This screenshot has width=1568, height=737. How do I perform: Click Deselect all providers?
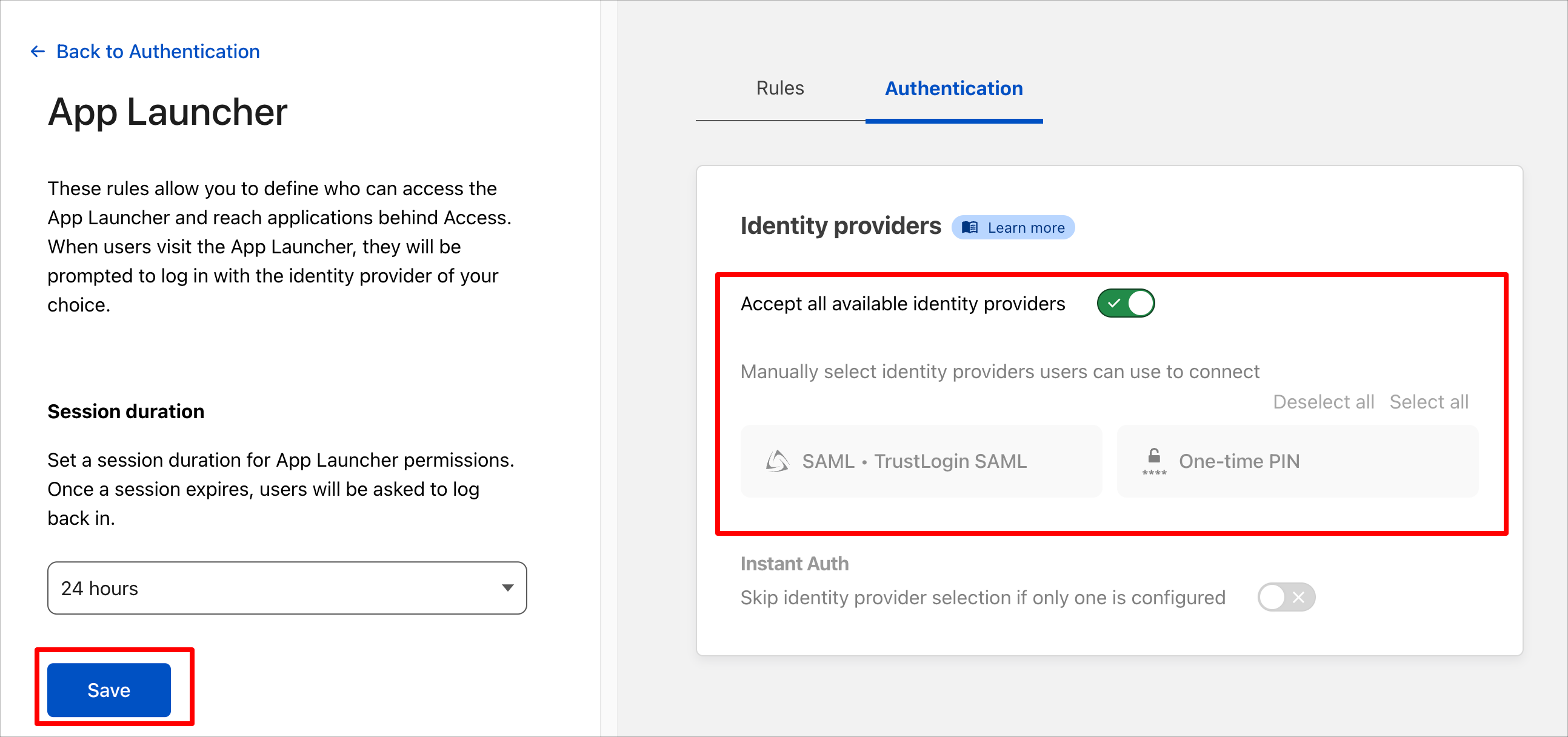(x=1323, y=402)
